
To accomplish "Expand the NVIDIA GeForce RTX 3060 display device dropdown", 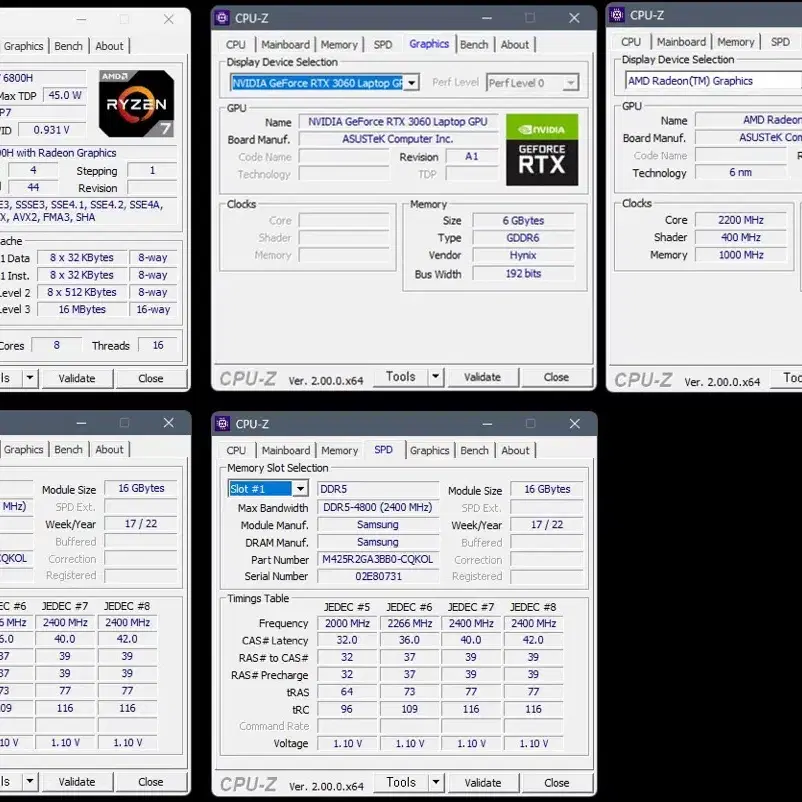I will click(411, 83).
